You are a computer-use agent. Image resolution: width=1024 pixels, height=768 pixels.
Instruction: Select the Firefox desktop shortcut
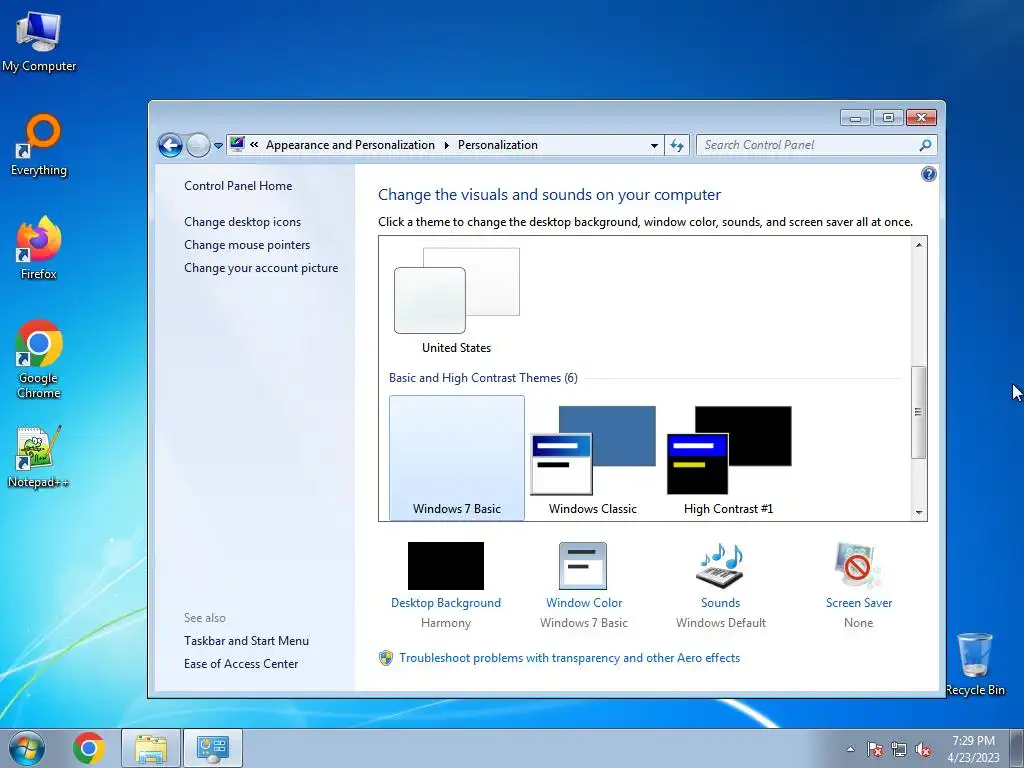coord(39,248)
